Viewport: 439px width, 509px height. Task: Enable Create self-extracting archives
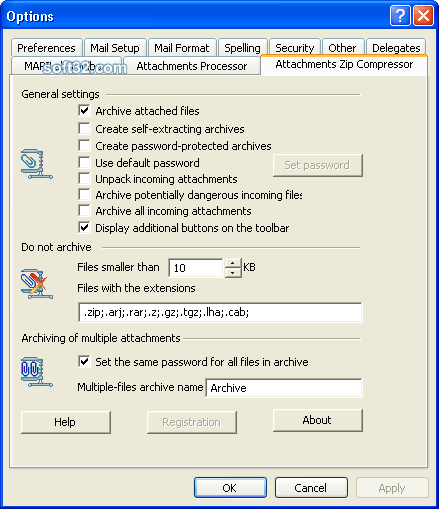click(x=84, y=128)
